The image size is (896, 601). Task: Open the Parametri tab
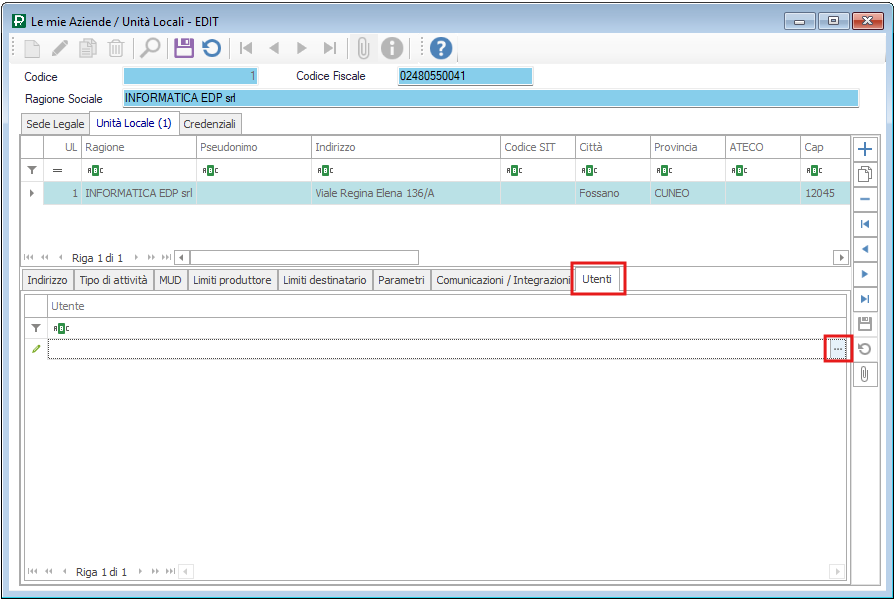tap(401, 281)
